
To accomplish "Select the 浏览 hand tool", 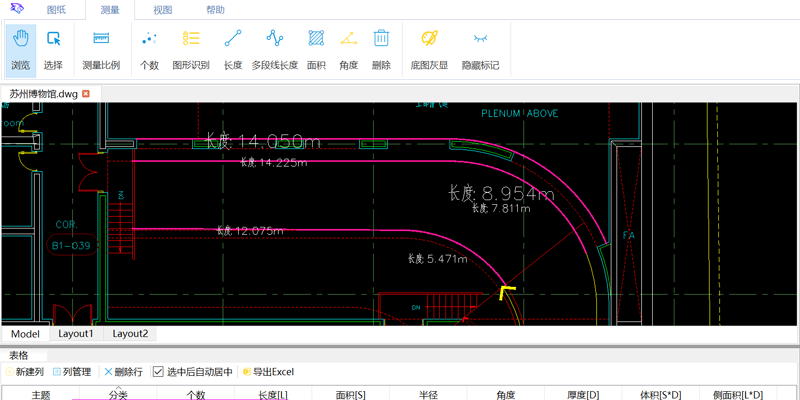I will (x=21, y=51).
